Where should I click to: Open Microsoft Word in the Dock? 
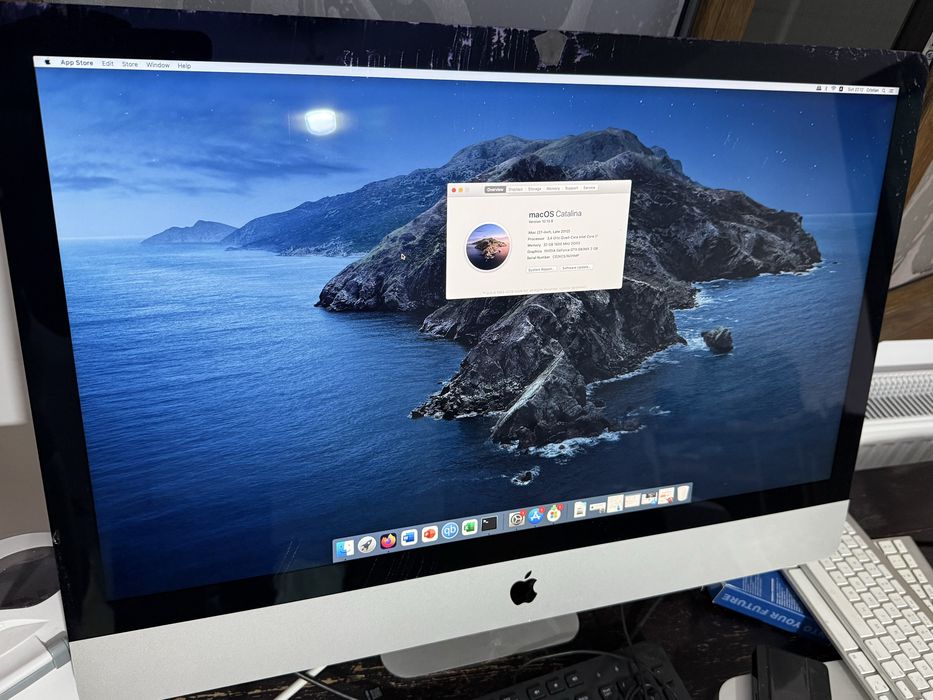[409, 538]
